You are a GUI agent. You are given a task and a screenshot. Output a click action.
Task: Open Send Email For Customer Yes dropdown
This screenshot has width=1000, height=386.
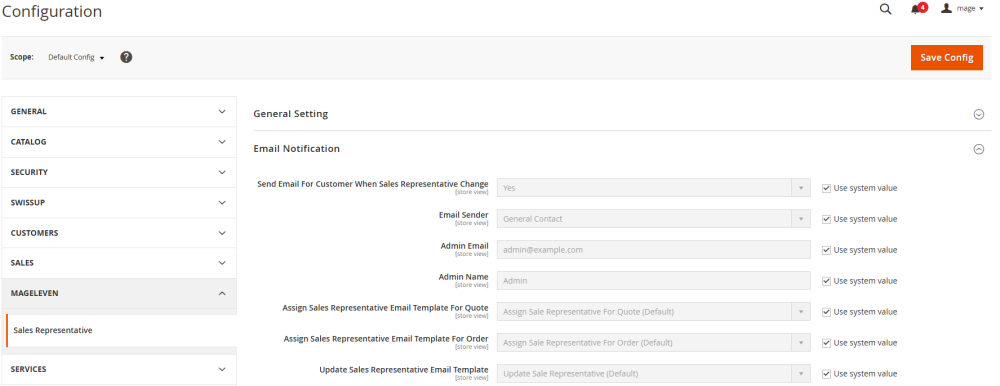pyautogui.click(x=654, y=188)
